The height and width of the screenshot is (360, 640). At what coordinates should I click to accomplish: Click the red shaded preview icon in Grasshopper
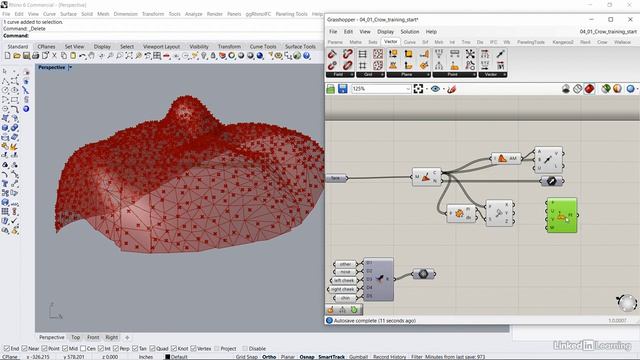pyautogui.click(x=589, y=89)
